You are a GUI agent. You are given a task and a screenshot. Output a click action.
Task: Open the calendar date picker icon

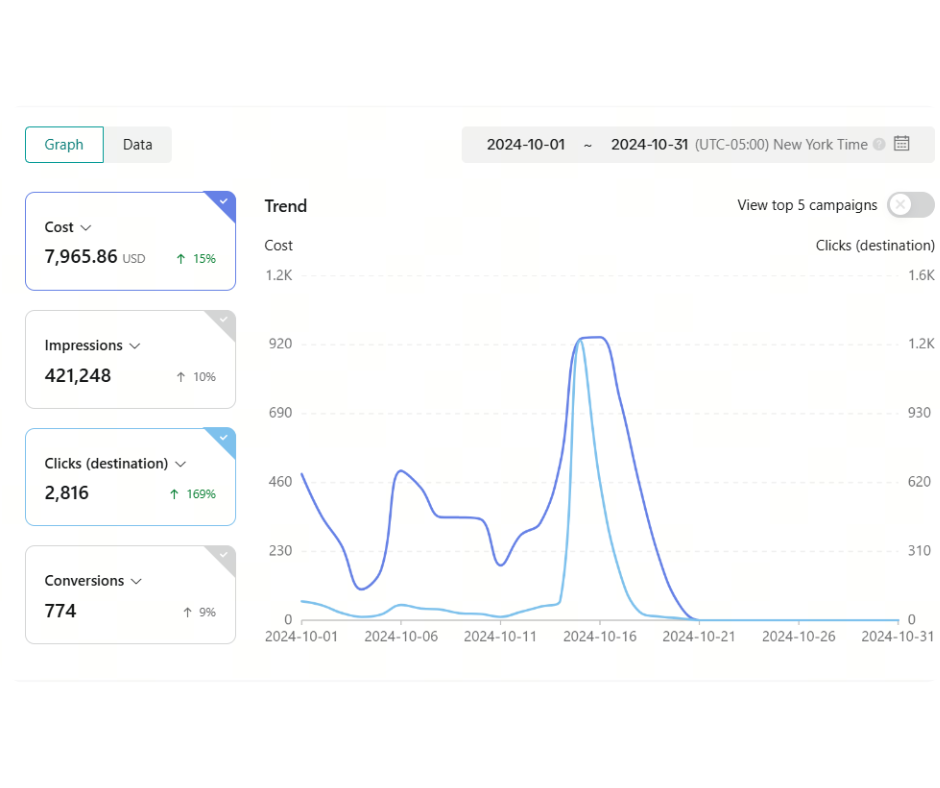(x=901, y=144)
